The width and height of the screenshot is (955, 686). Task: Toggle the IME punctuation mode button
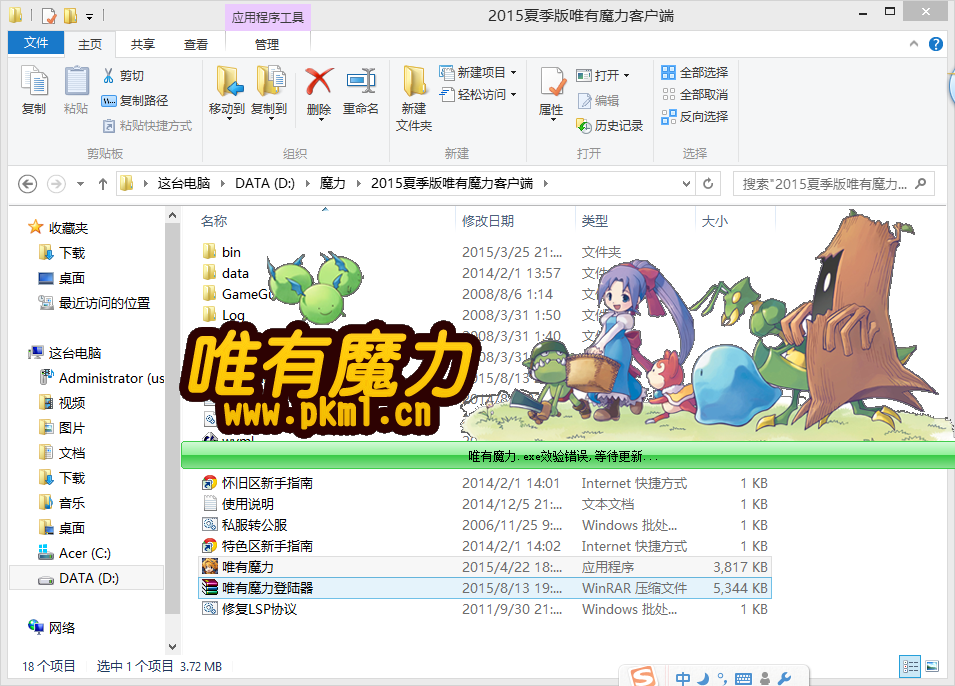click(722, 678)
